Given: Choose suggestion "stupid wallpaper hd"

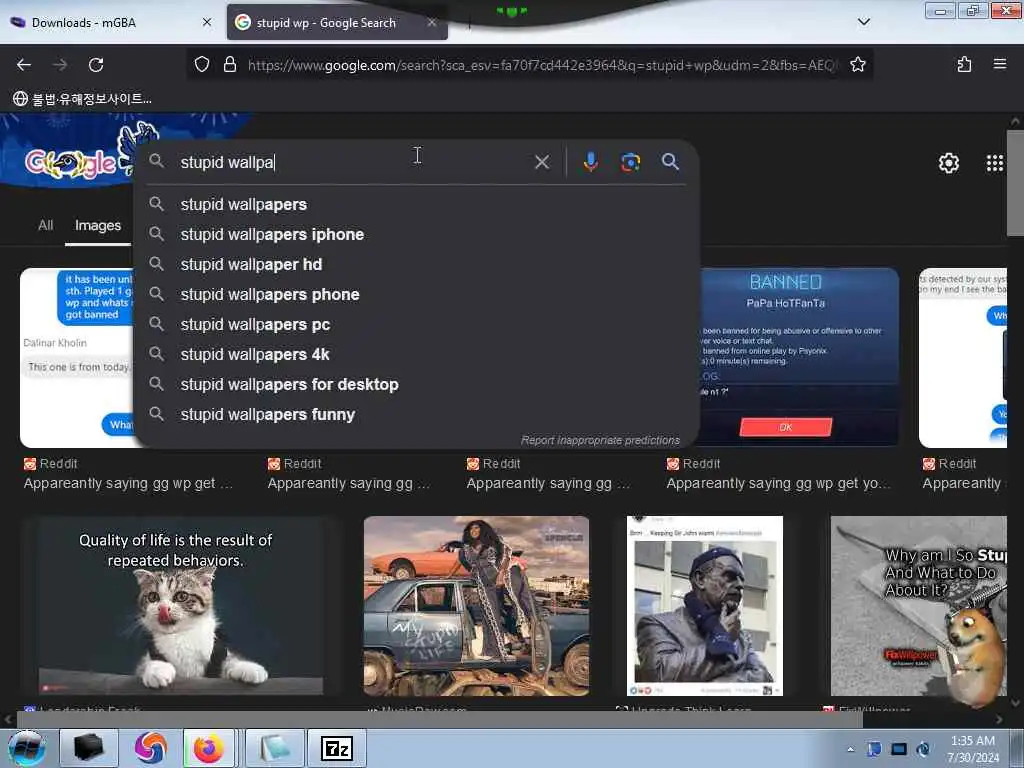Looking at the screenshot, I should click(x=415, y=264).
